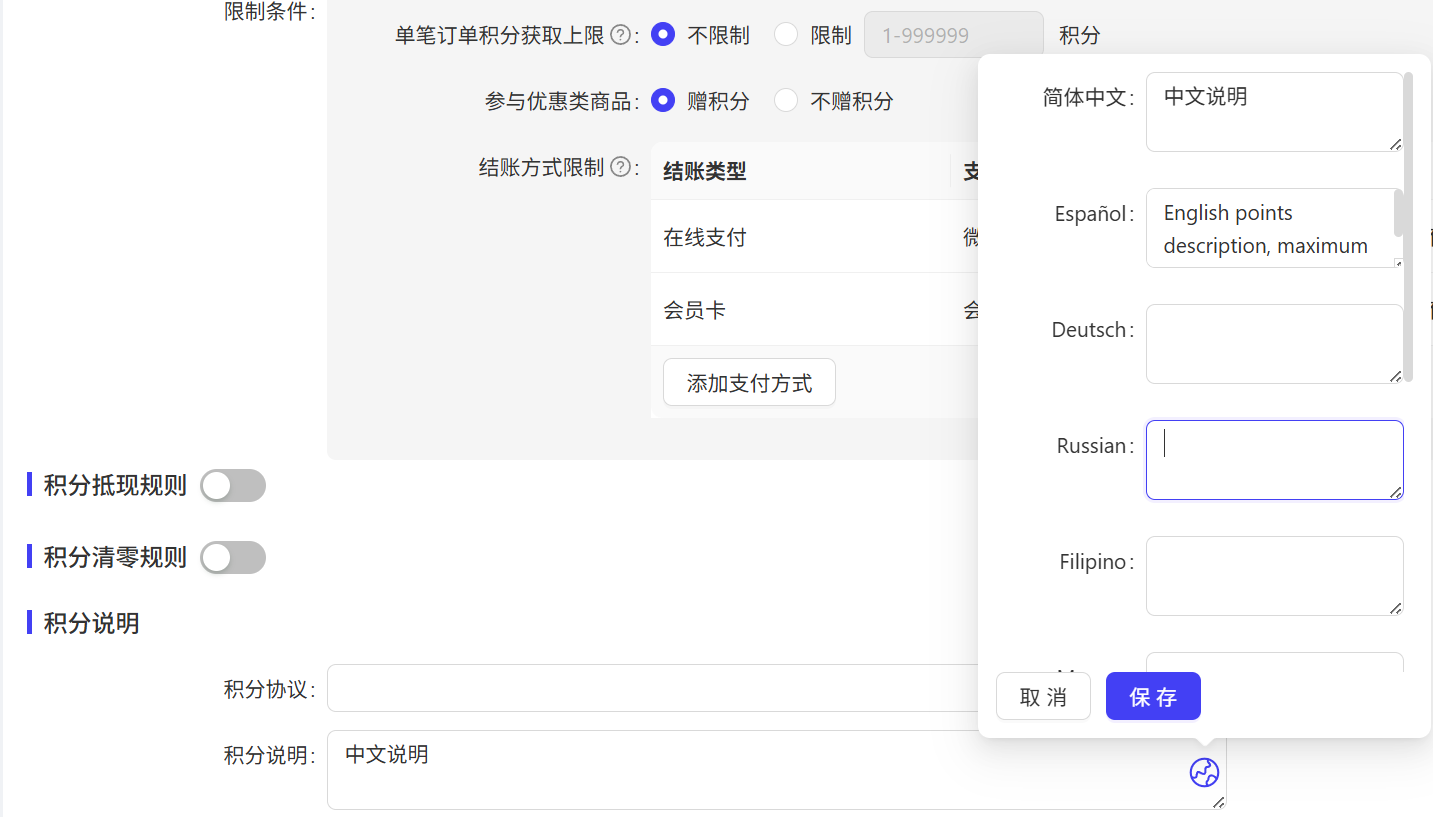Enable the 积分抵现规则 switch
Screen dimensions: 1433x817
(233, 486)
